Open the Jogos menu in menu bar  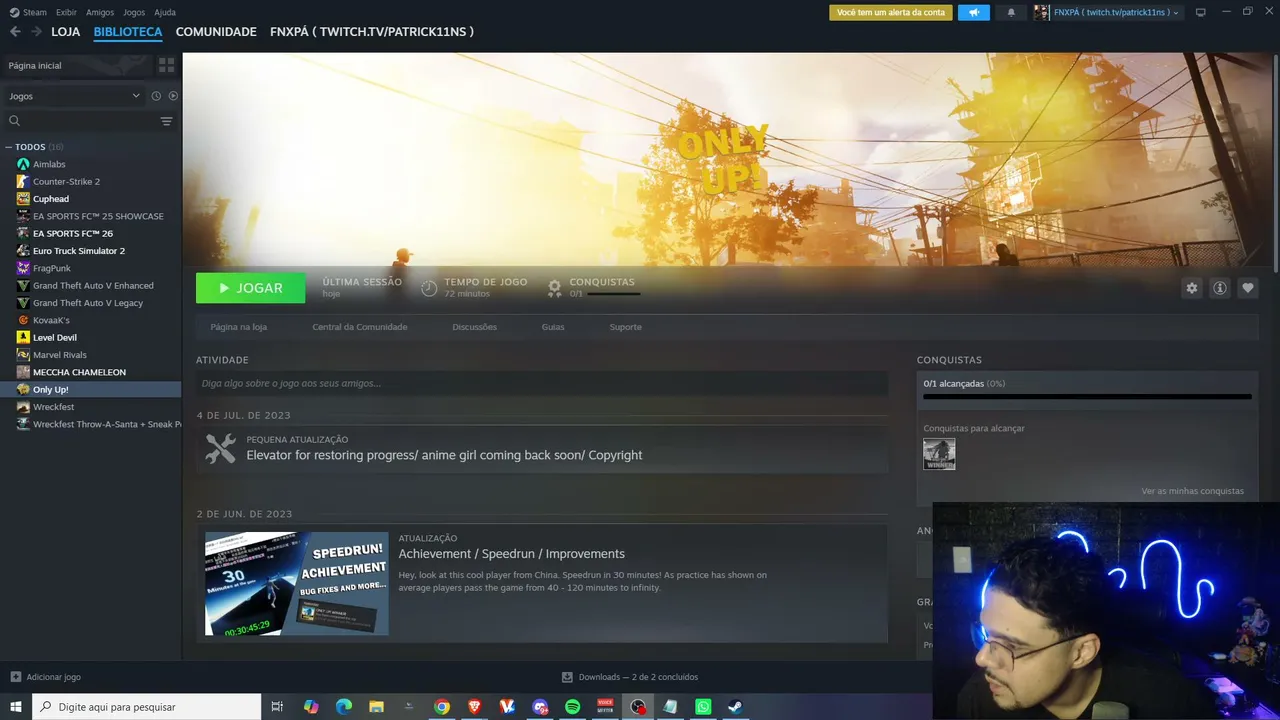pyautogui.click(x=134, y=12)
